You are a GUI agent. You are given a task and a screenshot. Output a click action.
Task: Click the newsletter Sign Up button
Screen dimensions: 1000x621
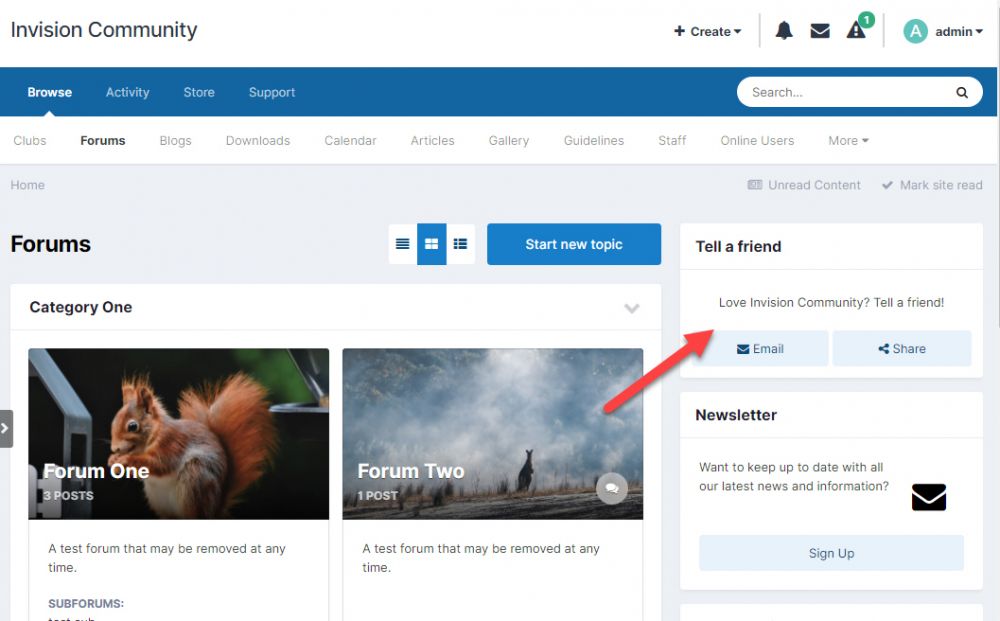coord(831,553)
